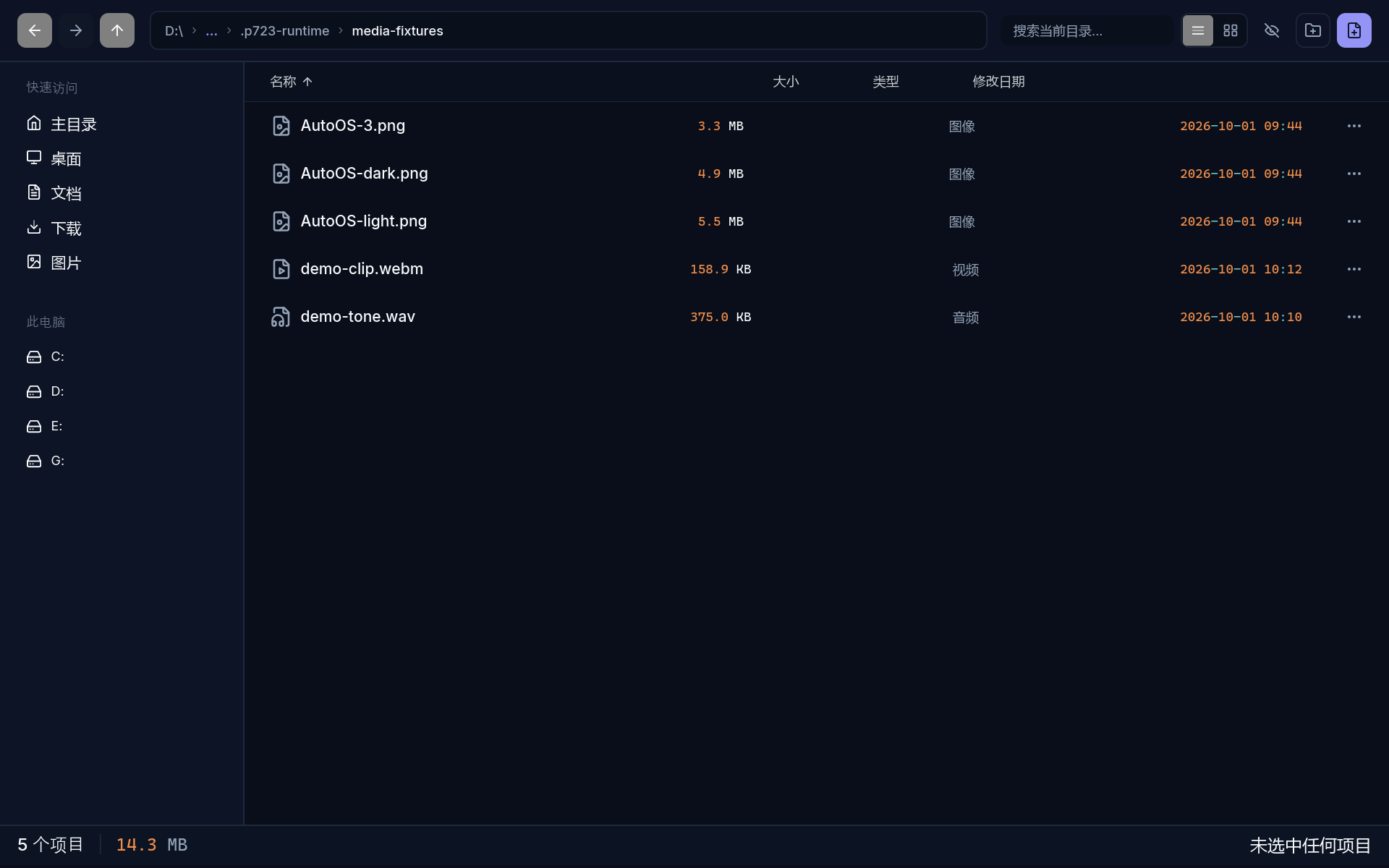Sort by 名称 column header
This screenshot has width=1389, height=868.
291,82
